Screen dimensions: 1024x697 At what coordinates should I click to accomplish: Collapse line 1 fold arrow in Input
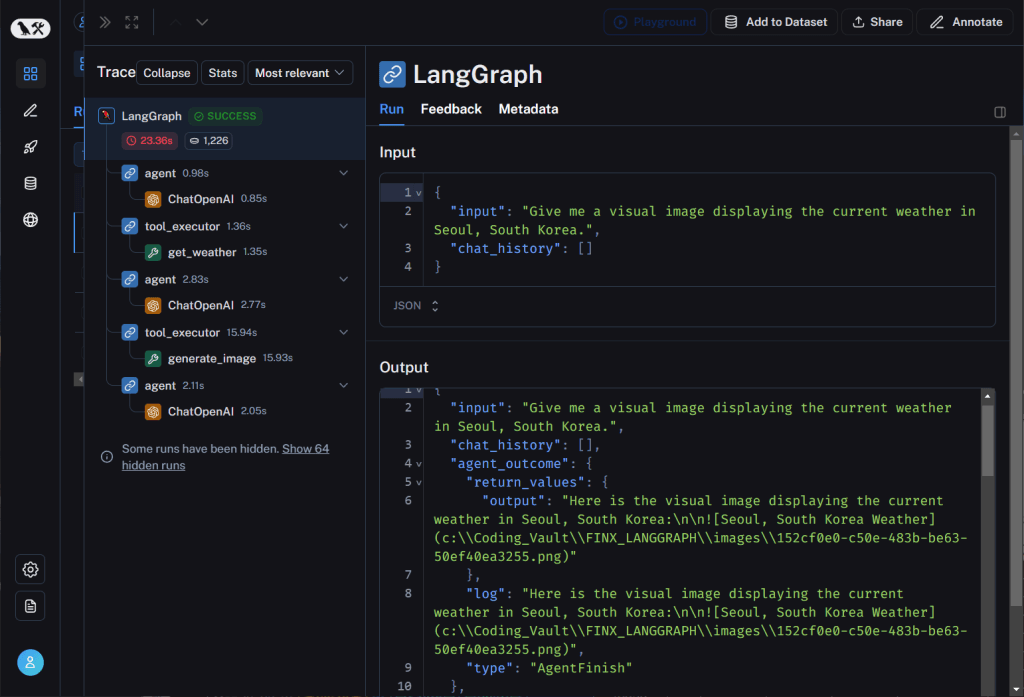tap(419, 192)
